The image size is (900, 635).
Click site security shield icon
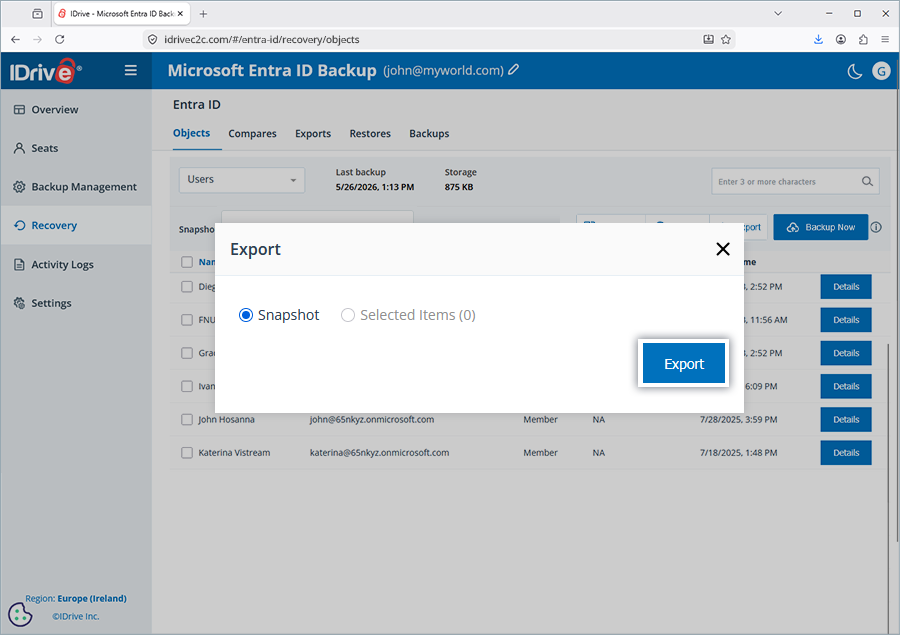click(152, 39)
